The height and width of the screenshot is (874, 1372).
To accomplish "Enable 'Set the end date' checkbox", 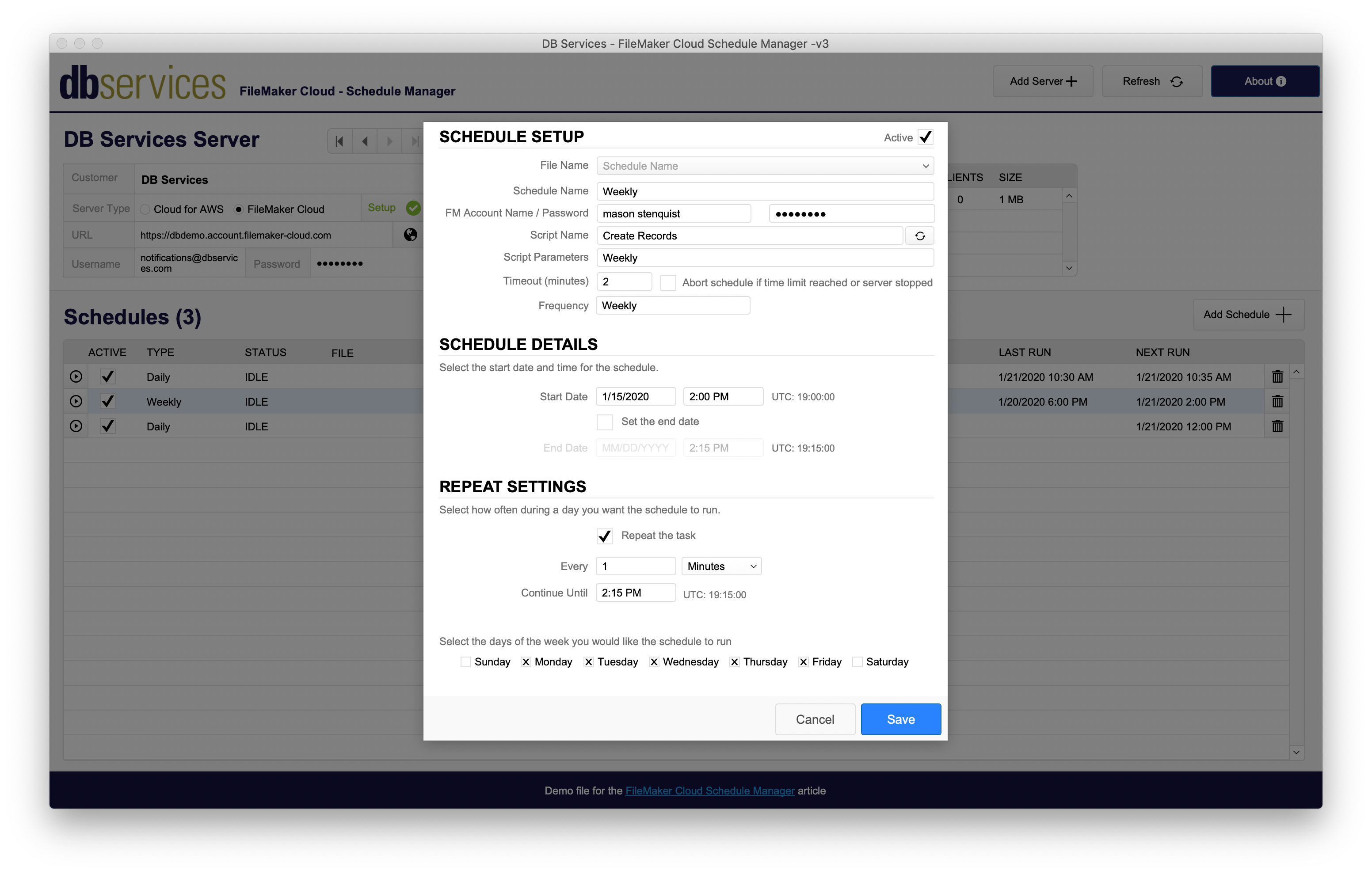I will 605,422.
